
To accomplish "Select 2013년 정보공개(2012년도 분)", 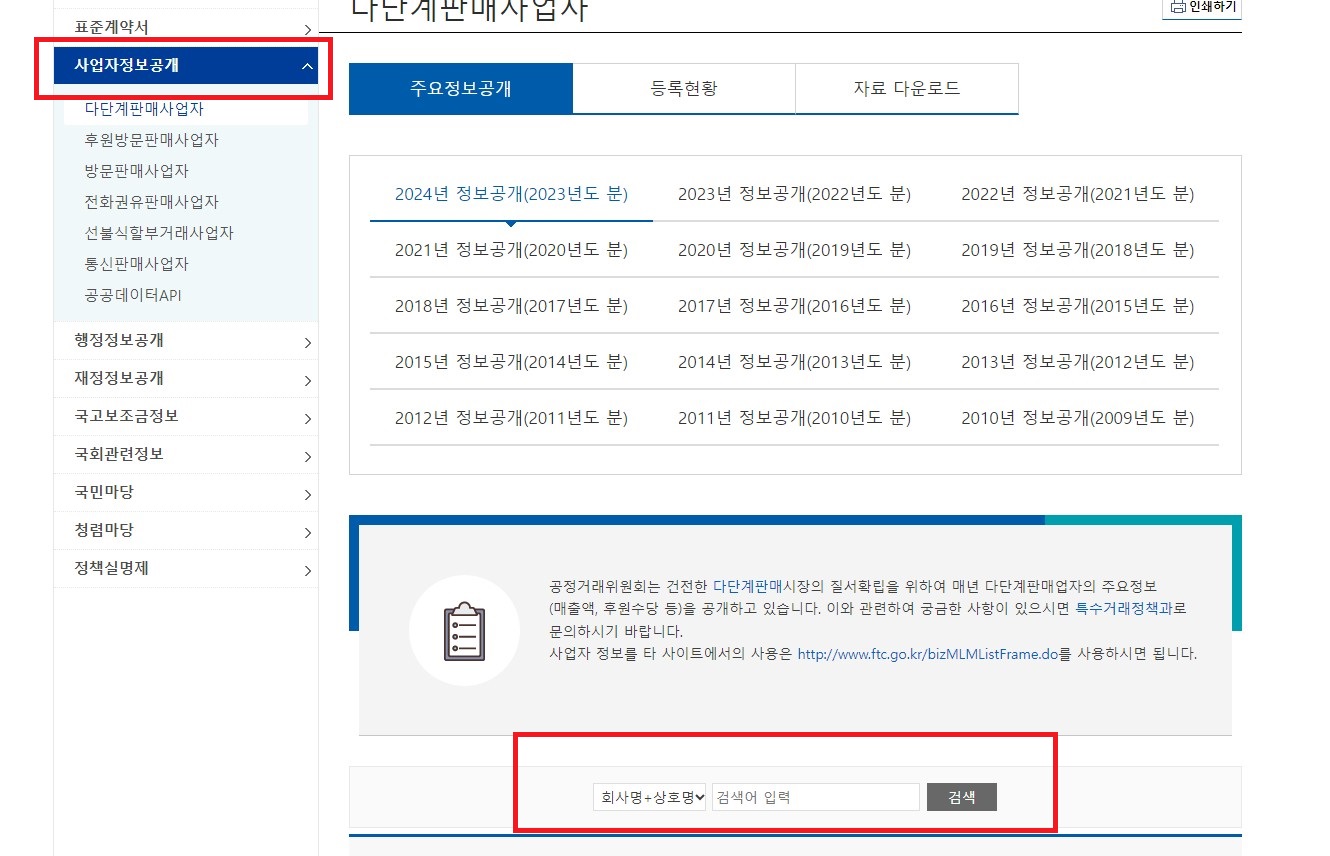I will click(x=1078, y=362).
